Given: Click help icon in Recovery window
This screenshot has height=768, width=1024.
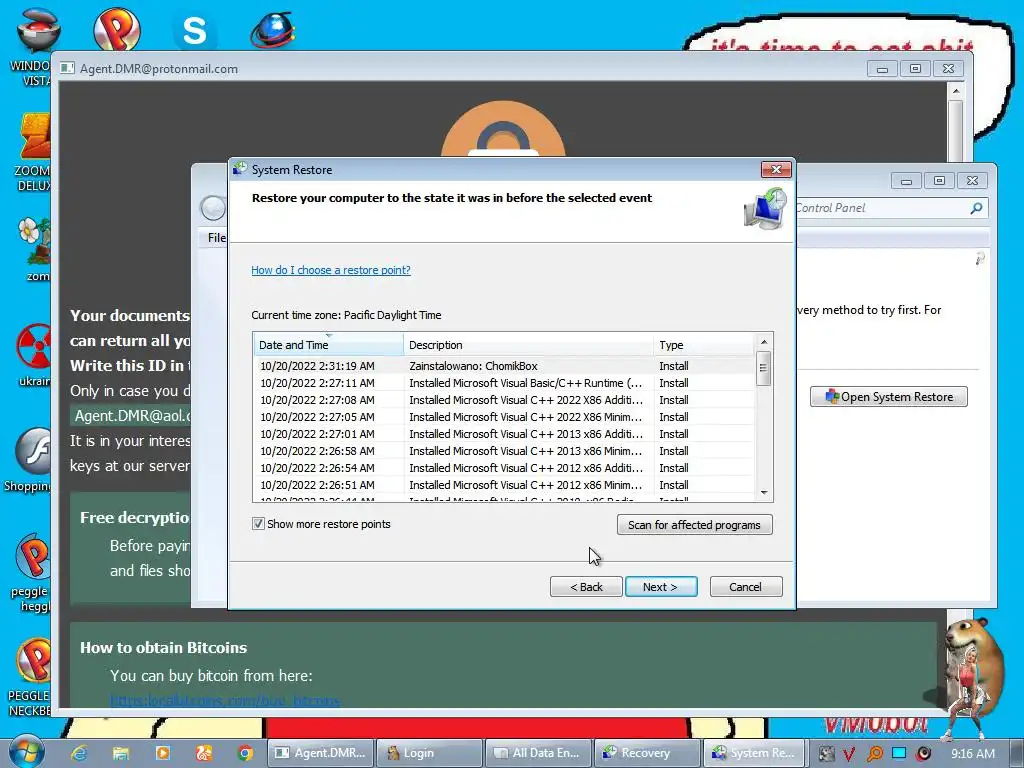Looking at the screenshot, I should 979,259.
